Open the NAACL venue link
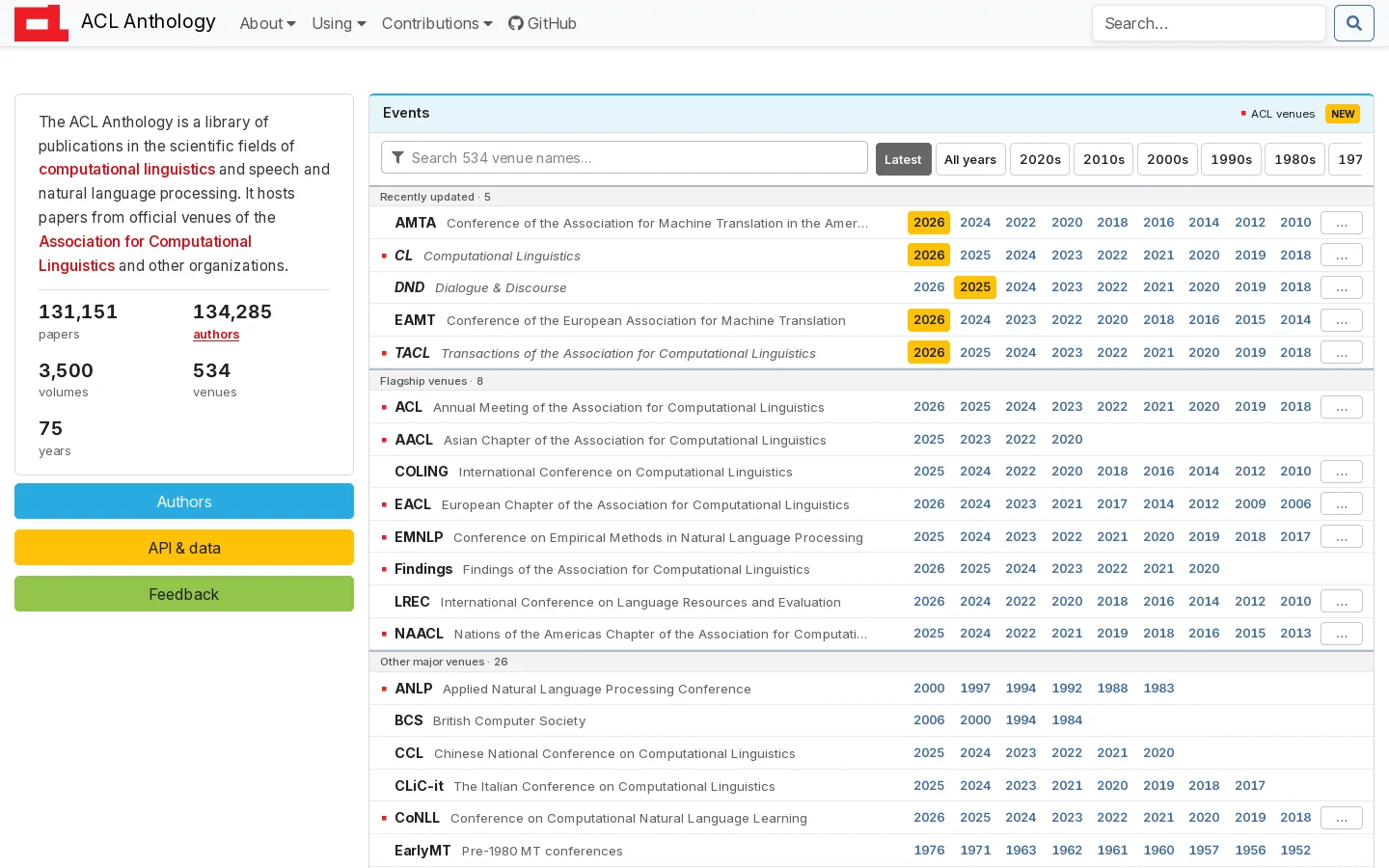Screen dimensions: 1389x868 pos(419,634)
